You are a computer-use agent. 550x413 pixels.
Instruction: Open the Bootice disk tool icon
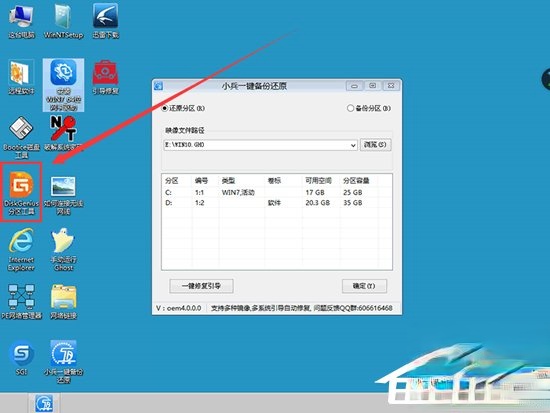click(x=21, y=138)
